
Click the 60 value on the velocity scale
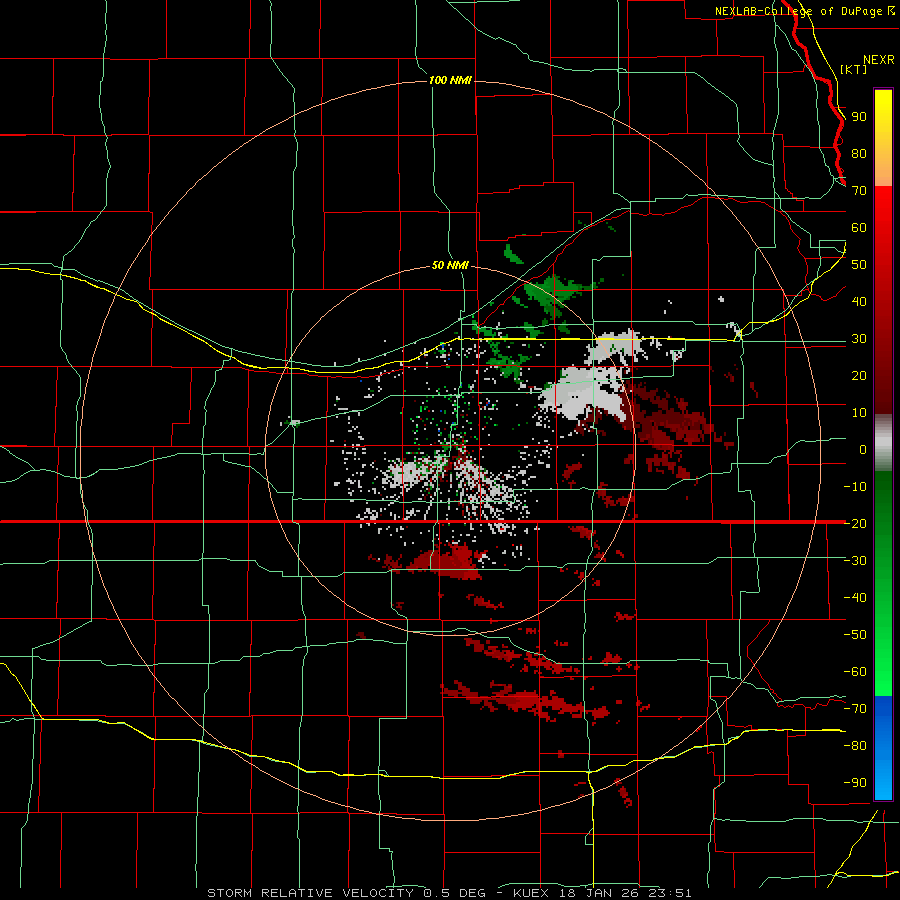tap(859, 227)
